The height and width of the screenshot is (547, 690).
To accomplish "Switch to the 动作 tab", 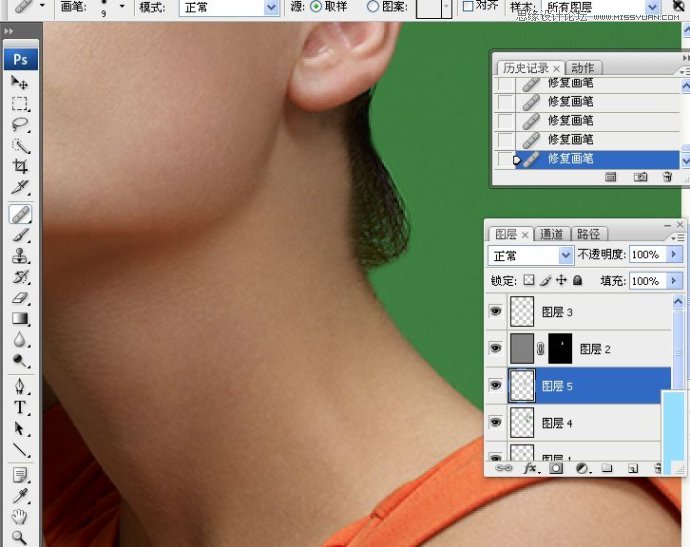I will point(583,68).
